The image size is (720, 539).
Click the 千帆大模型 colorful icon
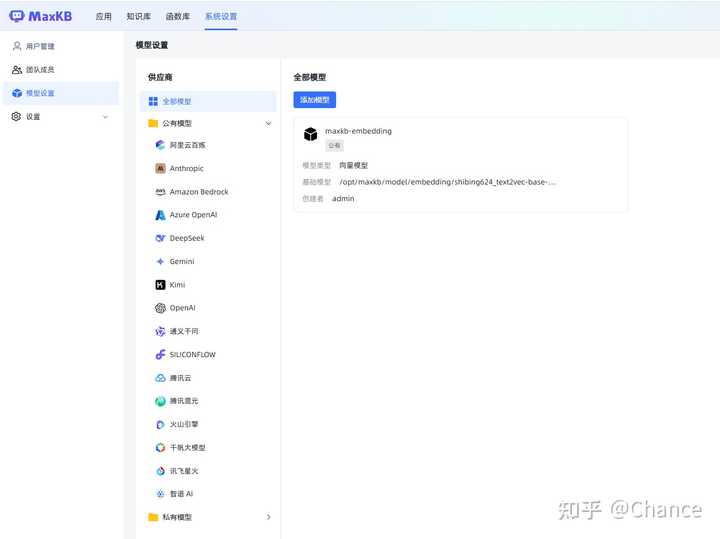160,447
